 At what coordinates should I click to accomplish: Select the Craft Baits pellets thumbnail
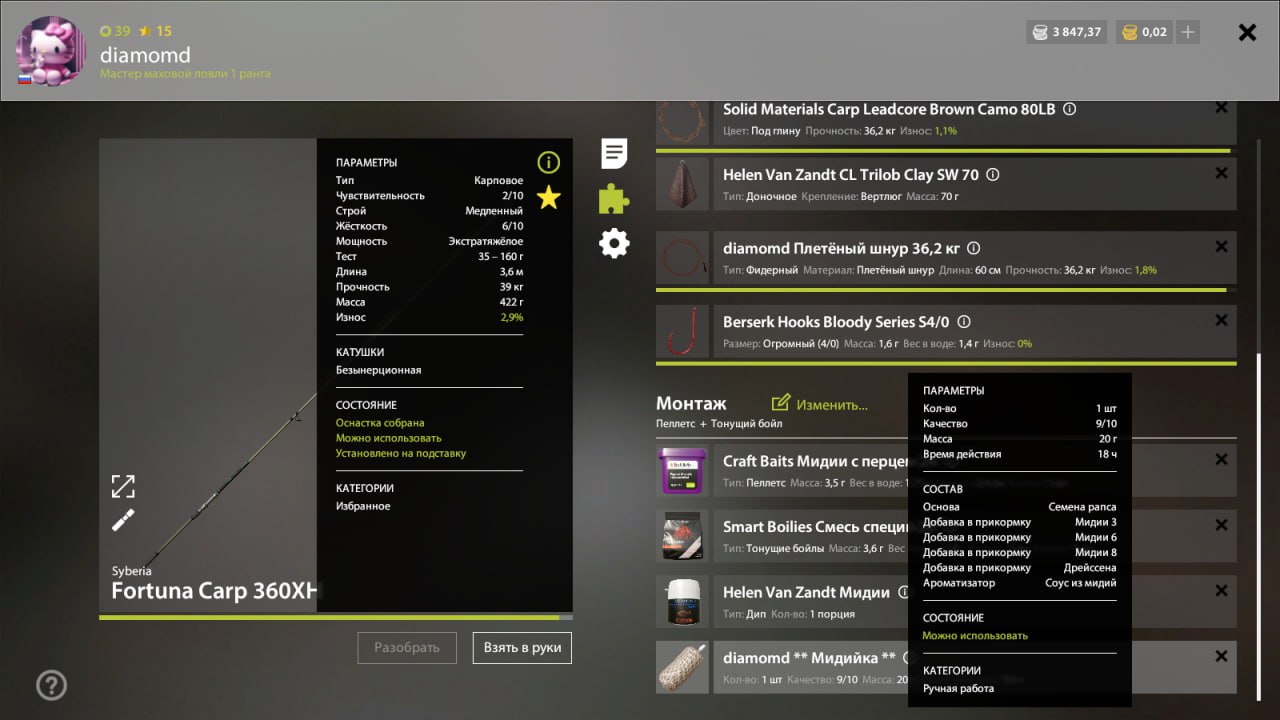(x=683, y=471)
